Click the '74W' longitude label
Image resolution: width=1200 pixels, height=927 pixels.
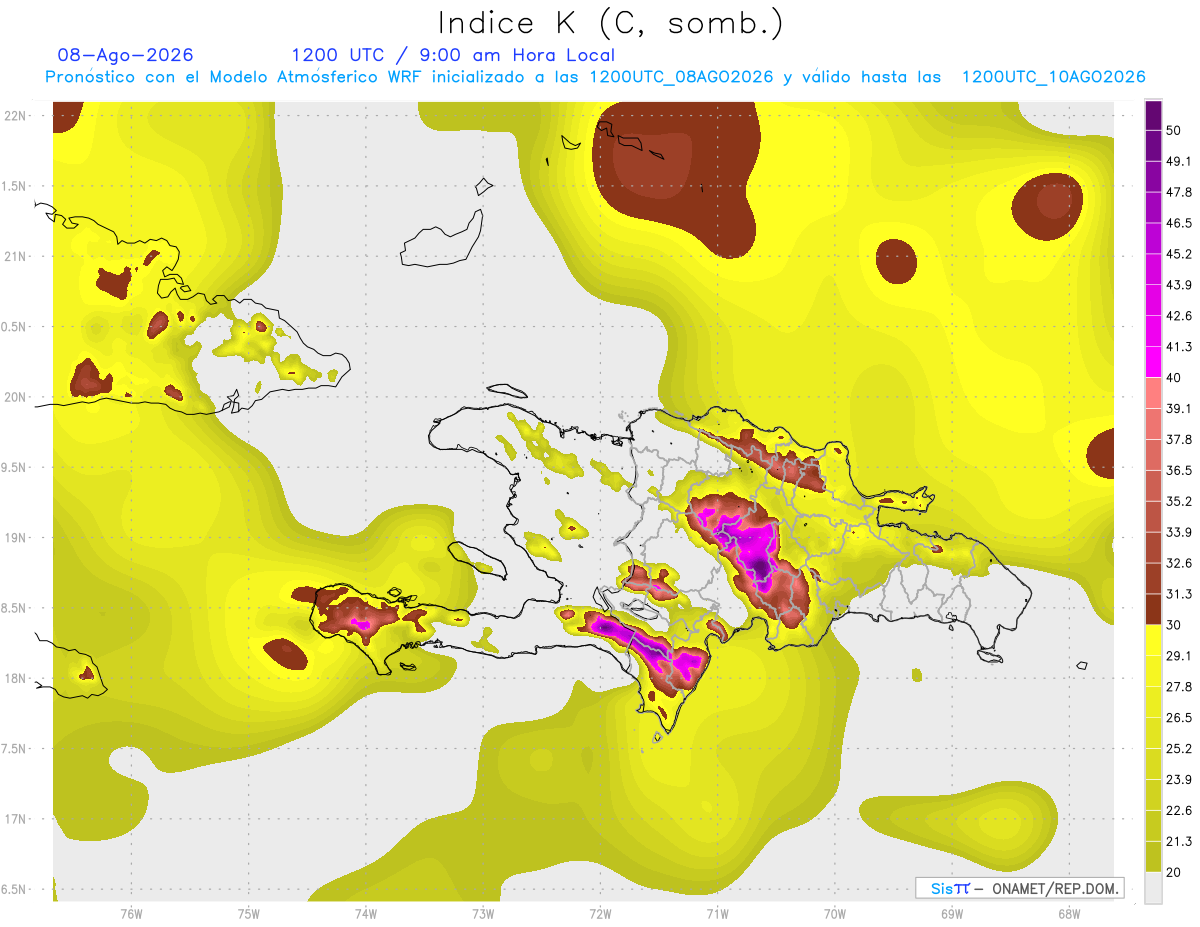tap(365, 913)
